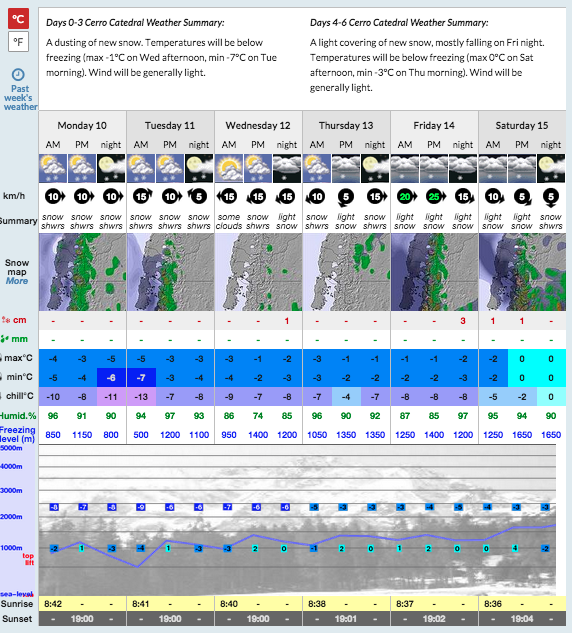Click Monday sunrise time 8:42
This screenshot has height=633, width=572.
click(53, 604)
